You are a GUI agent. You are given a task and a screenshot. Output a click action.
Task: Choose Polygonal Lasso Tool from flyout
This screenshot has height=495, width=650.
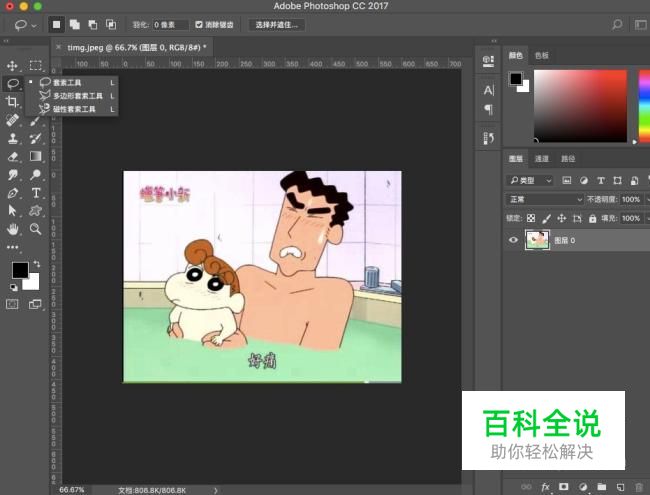coord(72,96)
